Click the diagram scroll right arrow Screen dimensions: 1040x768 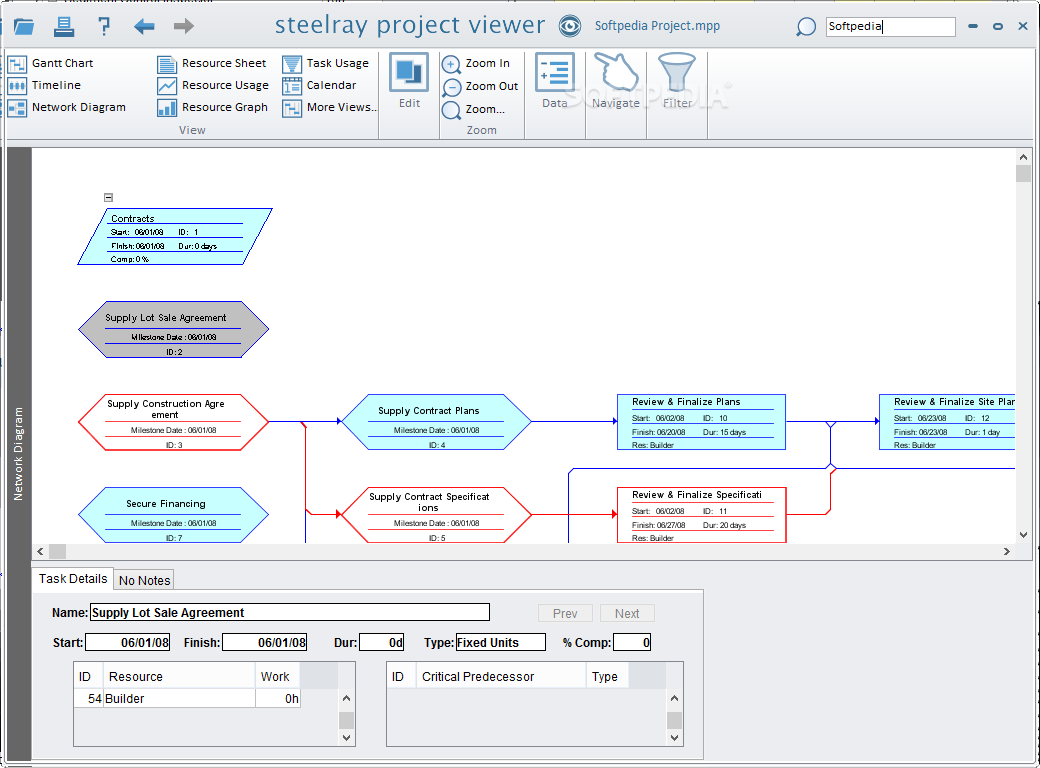(x=1006, y=552)
